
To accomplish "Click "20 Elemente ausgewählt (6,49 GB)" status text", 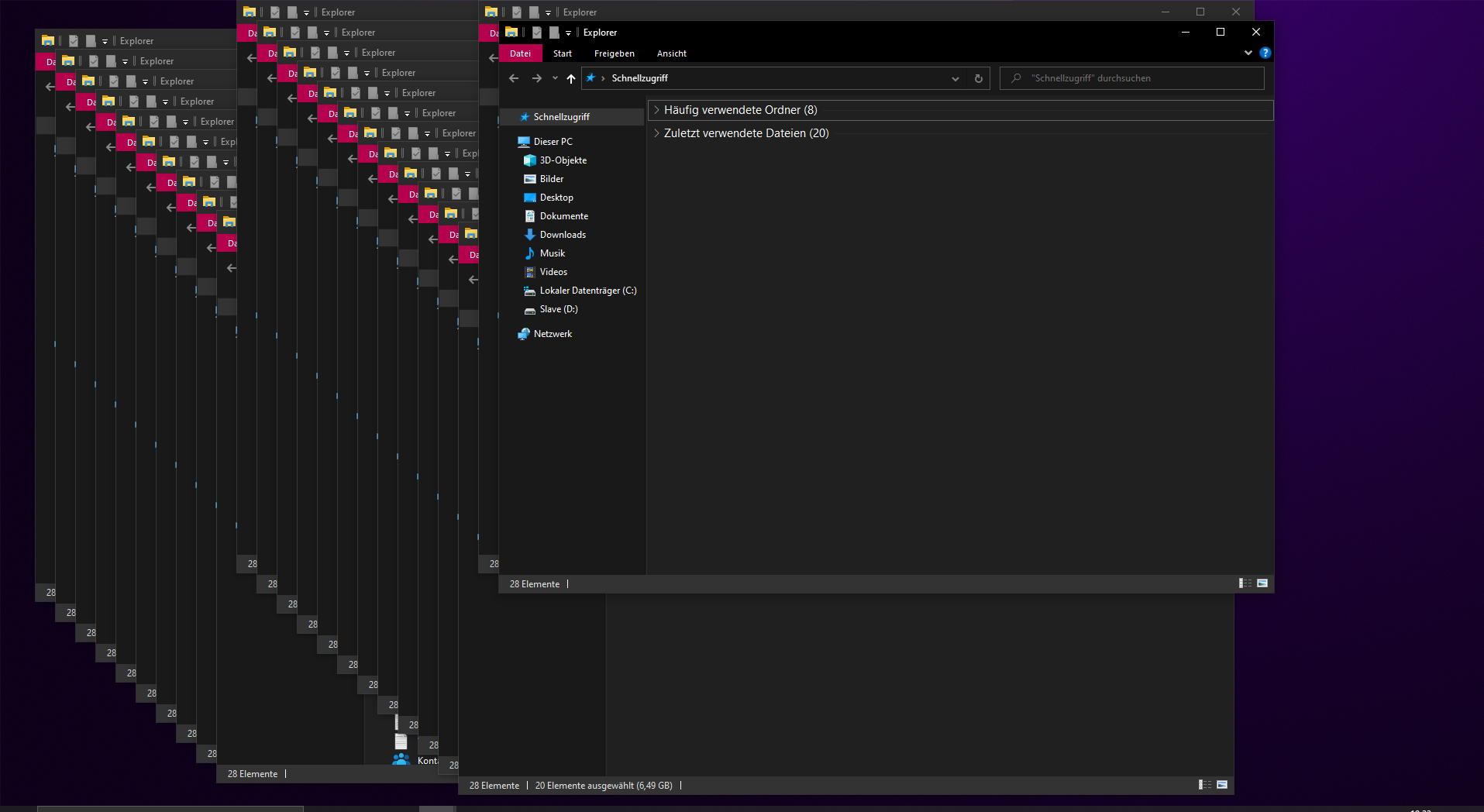I will [x=604, y=786].
